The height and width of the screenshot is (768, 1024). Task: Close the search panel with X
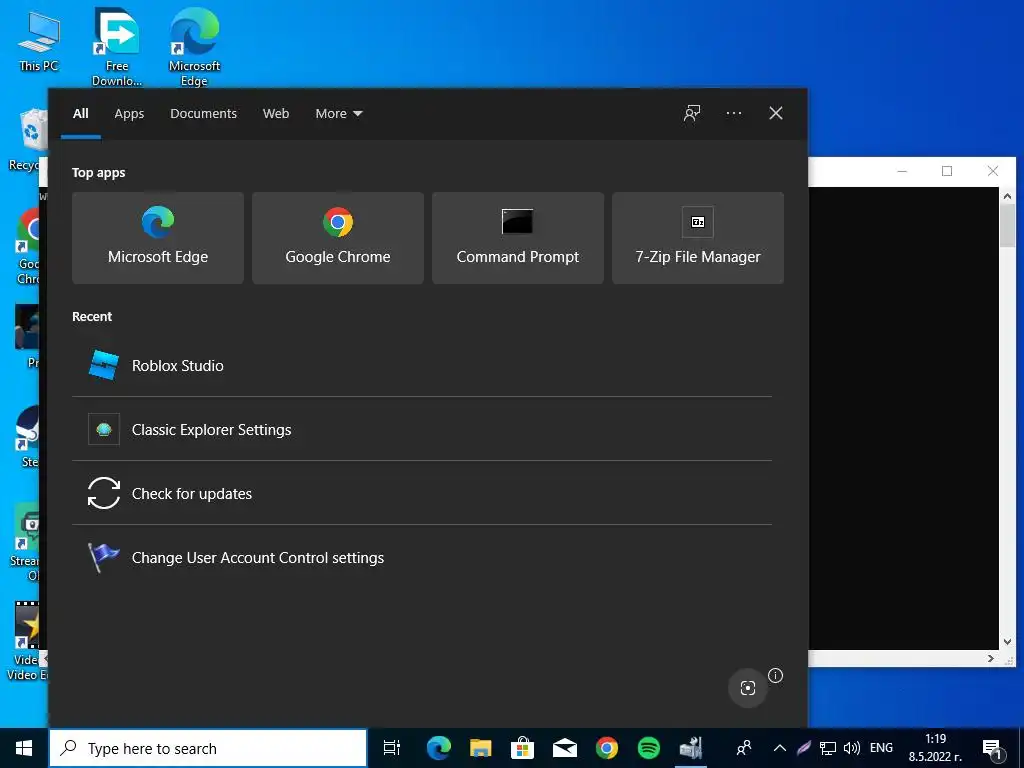coord(776,114)
